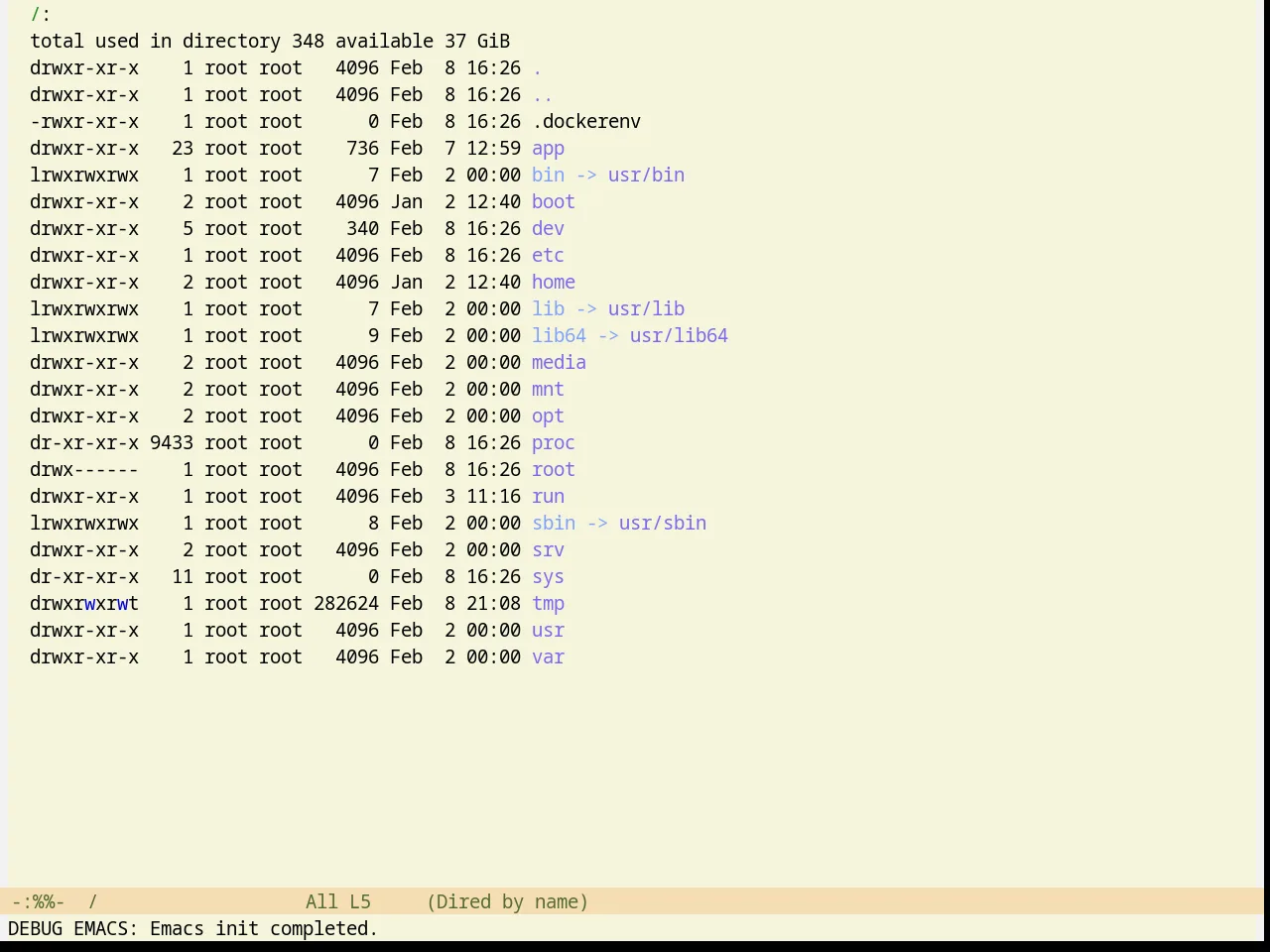Open the media directory
Image resolution: width=1270 pixels, height=952 pixels.
click(x=559, y=363)
